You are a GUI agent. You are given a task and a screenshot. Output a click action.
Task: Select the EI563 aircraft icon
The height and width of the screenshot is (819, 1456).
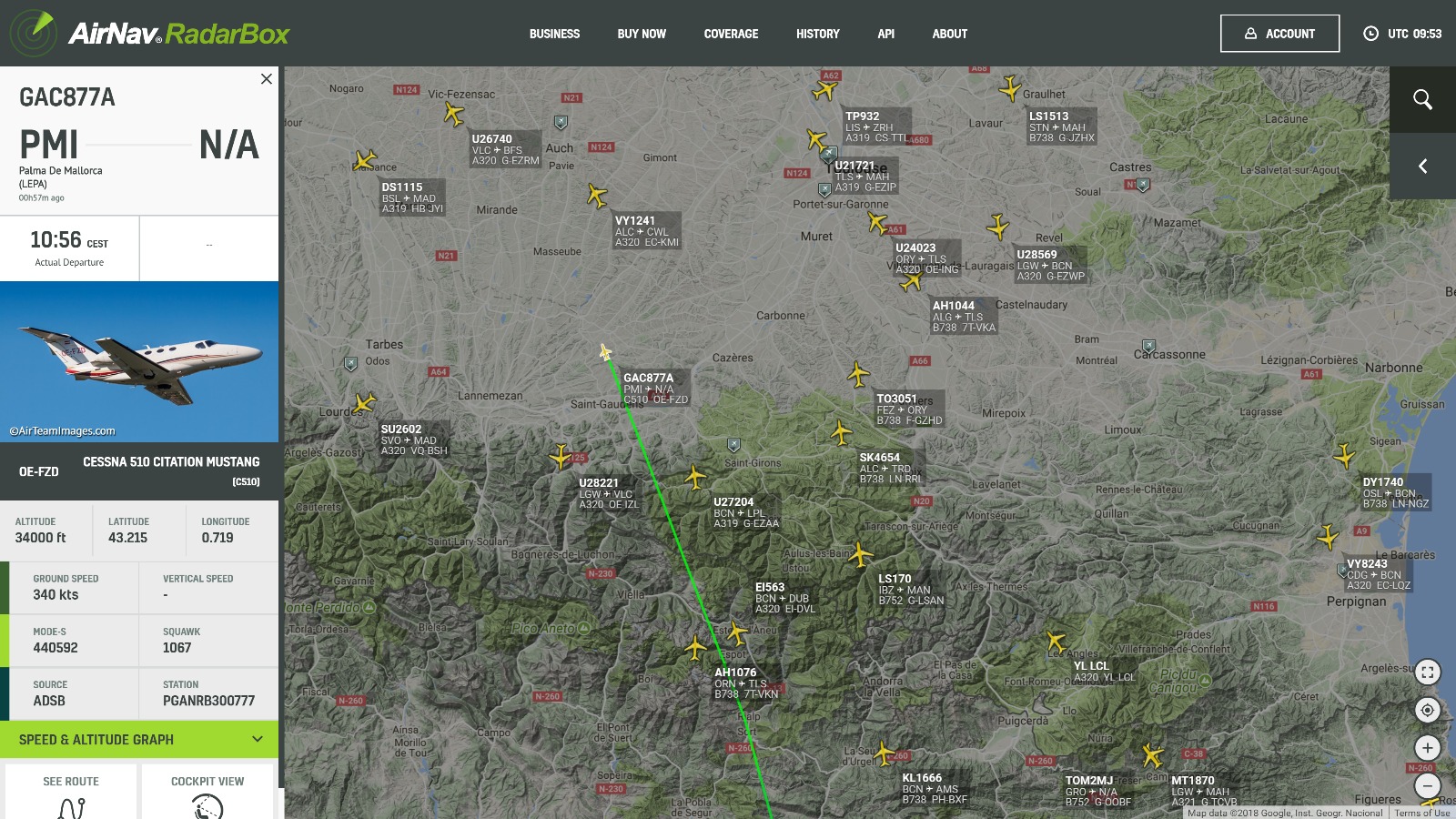click(737, 632)
